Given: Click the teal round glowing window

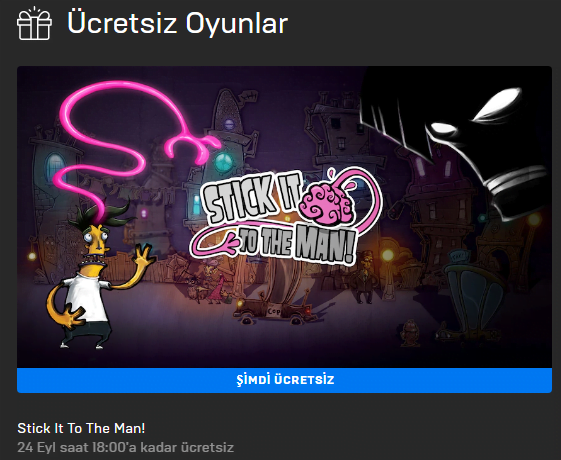Looking at the screenshot, I should [224, 160].
